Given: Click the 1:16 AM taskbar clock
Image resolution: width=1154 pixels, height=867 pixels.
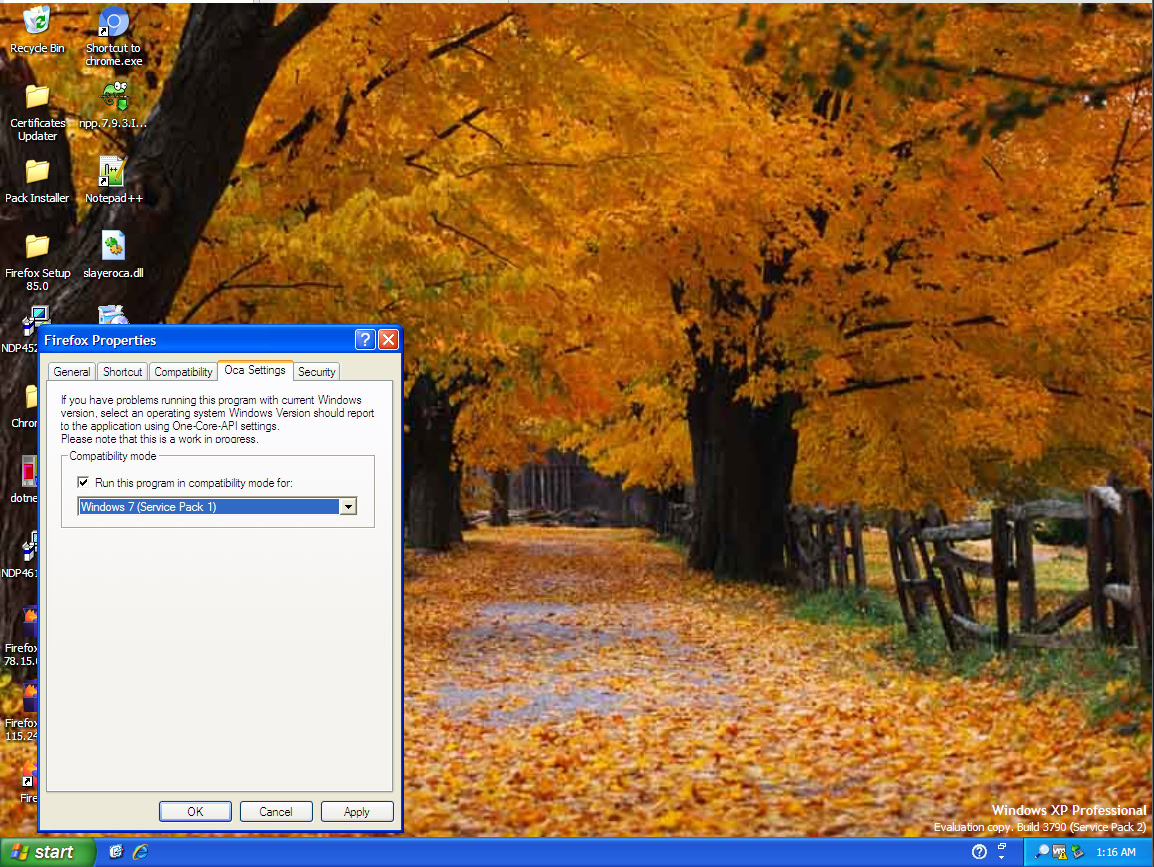Looking at the screenshot, I should pyautogui.click(x=1116, y=852).
